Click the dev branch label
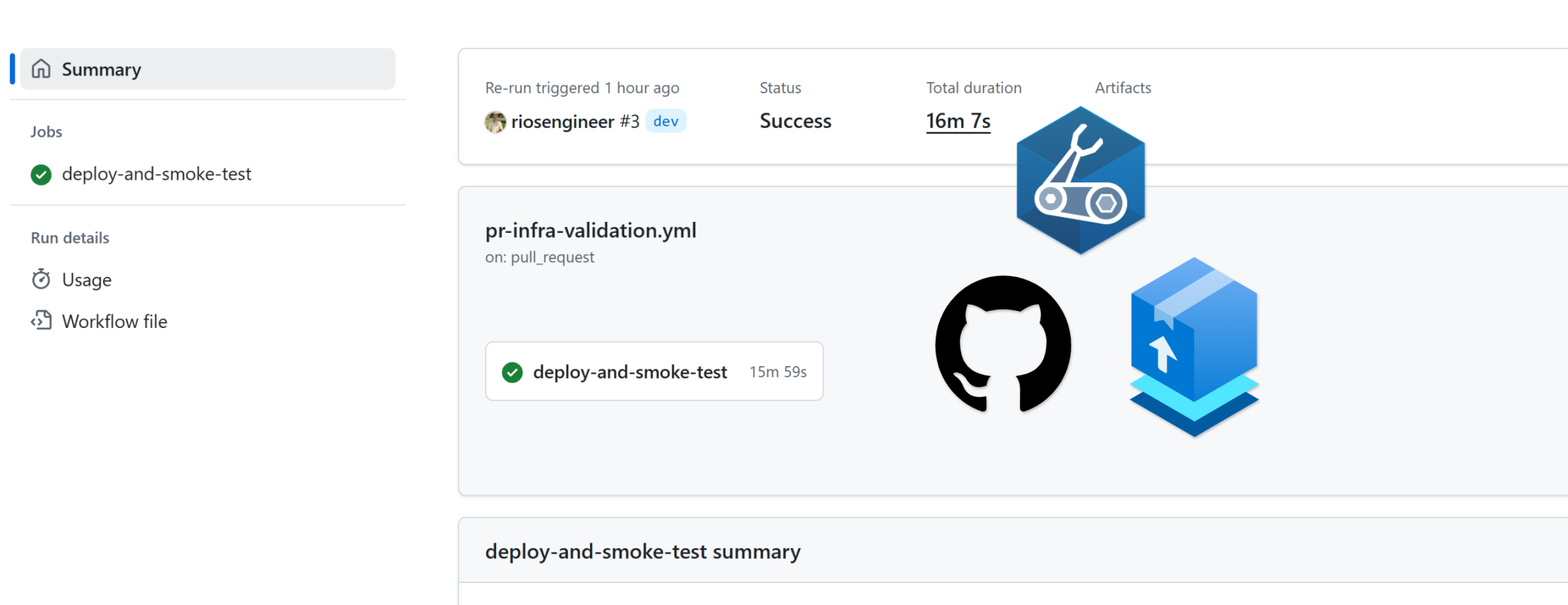 [x=666, y=121]
